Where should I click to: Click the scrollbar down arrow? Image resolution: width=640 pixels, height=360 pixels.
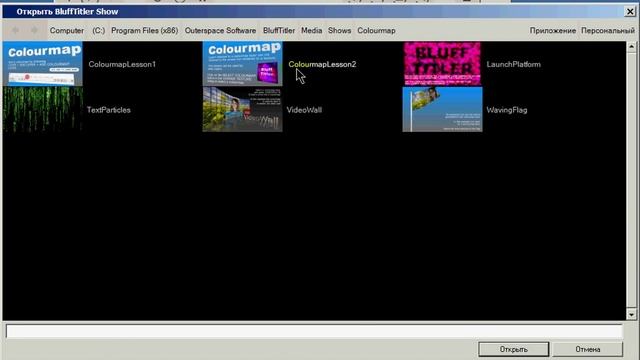click(x=631, y=314)
